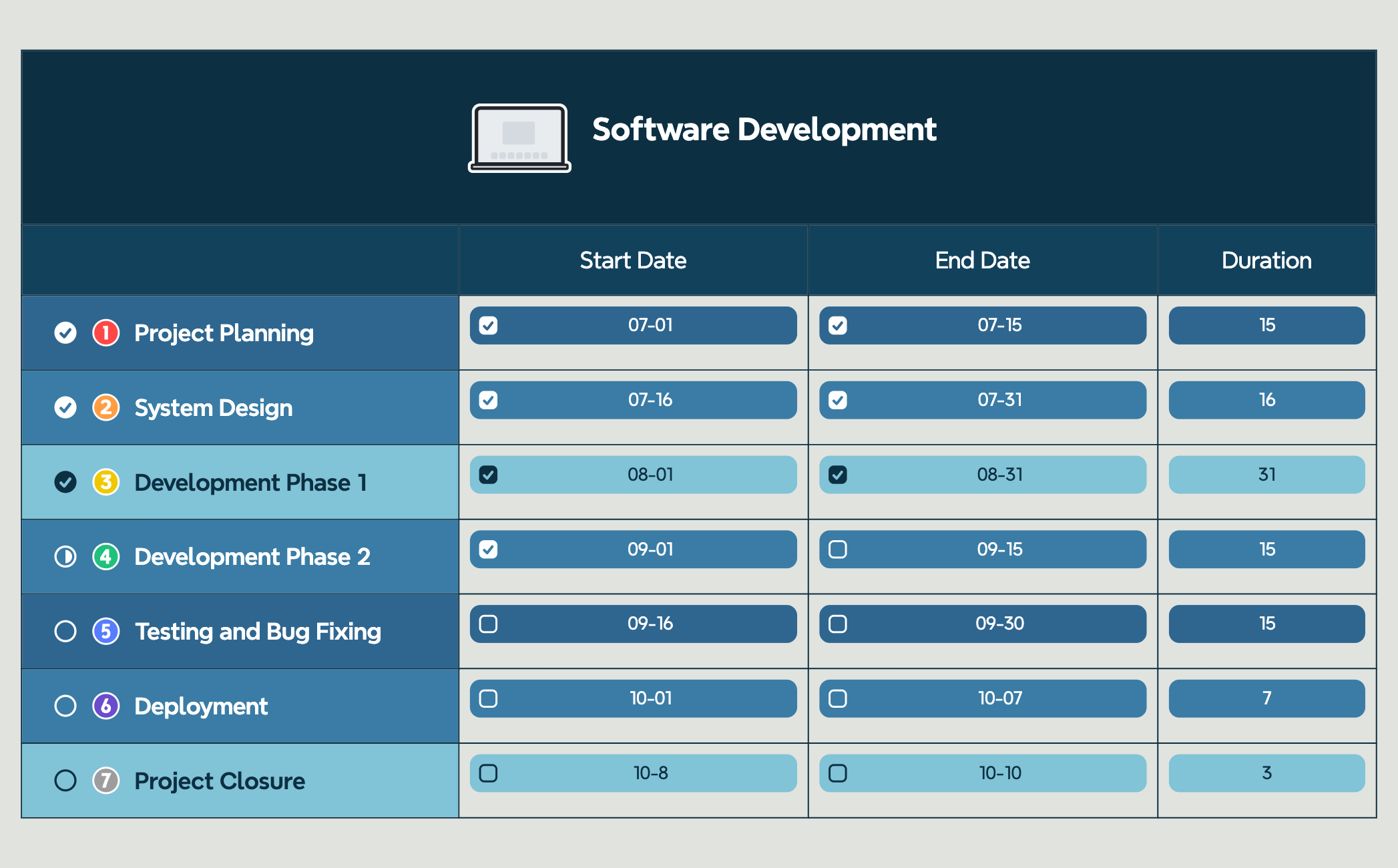This screenshot has height=868, width=1398.
Task: Select the blue number 5 badge beside Testing and Bug Fixing
Action: [105, 631]
